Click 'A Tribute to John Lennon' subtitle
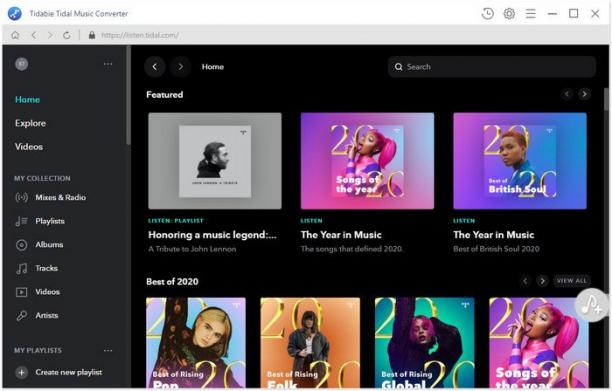 tap(192, 249)
